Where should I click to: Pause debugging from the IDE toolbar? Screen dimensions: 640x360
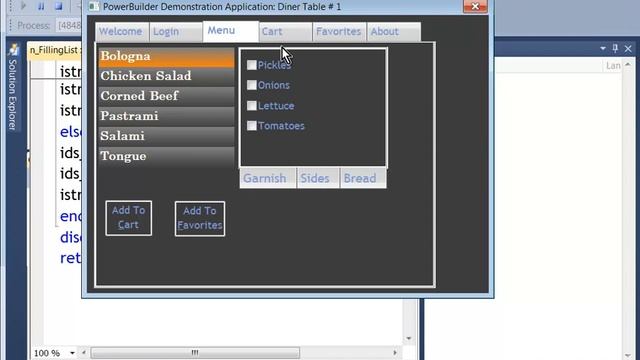point(41,6)
